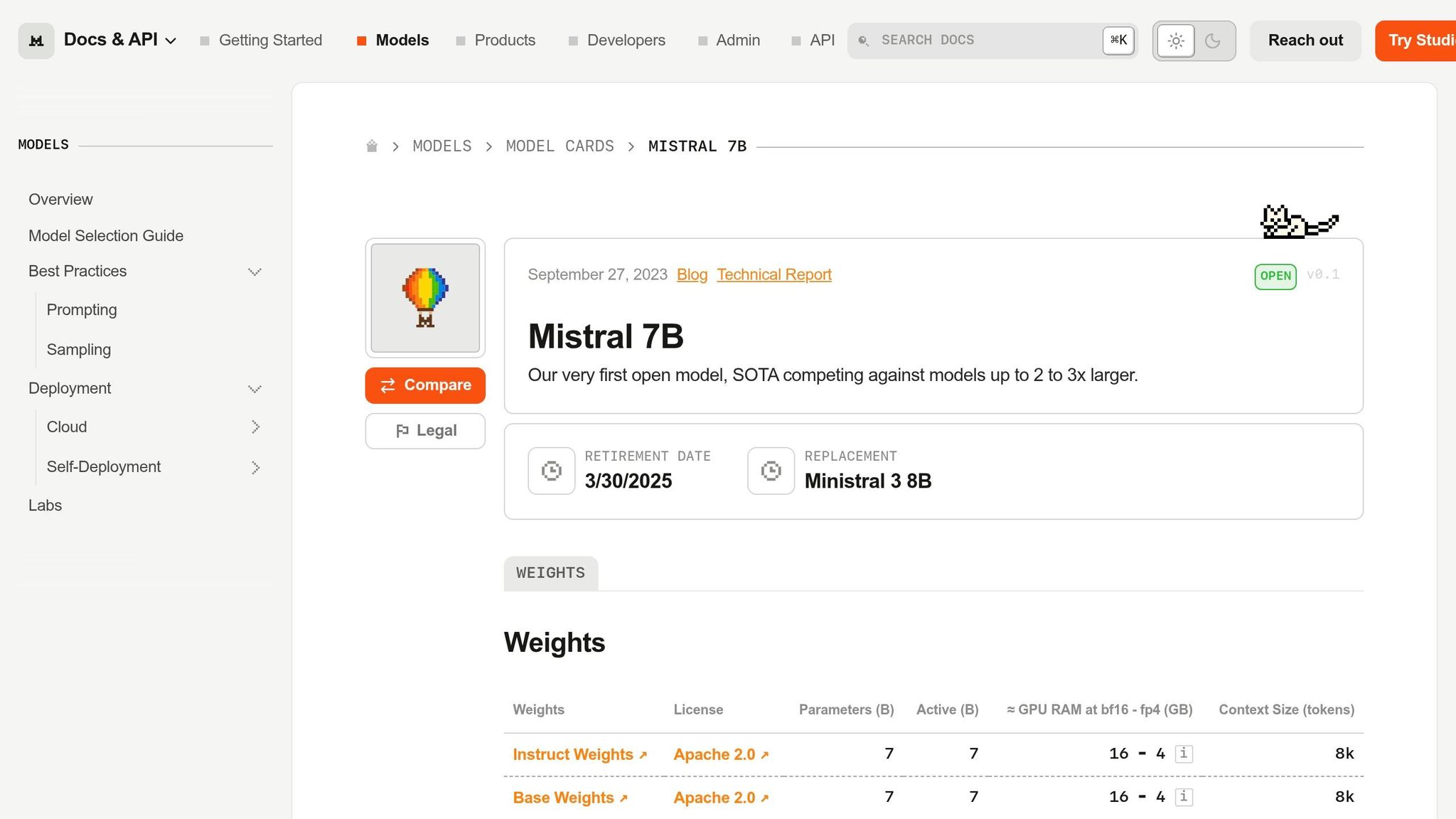Open Apache 2.0 license in Base row
The image size is (1456, 819).
[721, 798]
